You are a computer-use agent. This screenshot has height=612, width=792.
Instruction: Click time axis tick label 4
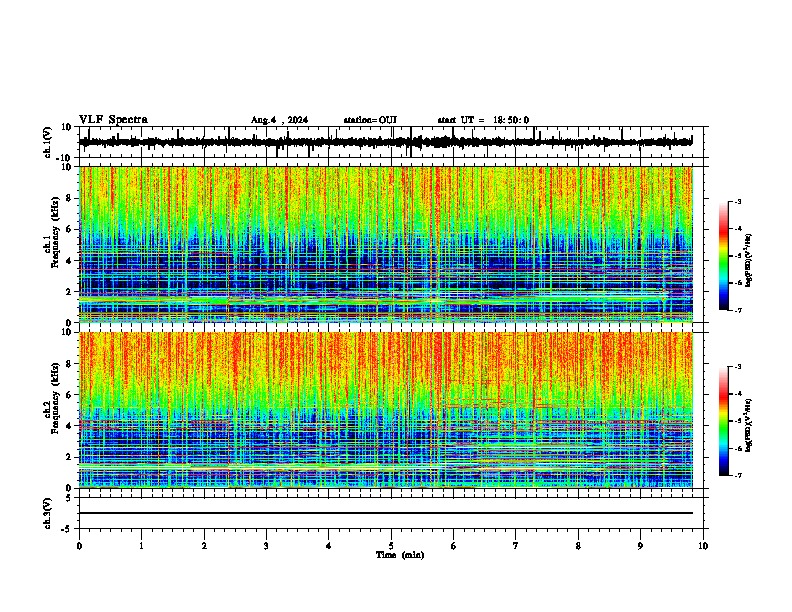click(x=329, y=546)
